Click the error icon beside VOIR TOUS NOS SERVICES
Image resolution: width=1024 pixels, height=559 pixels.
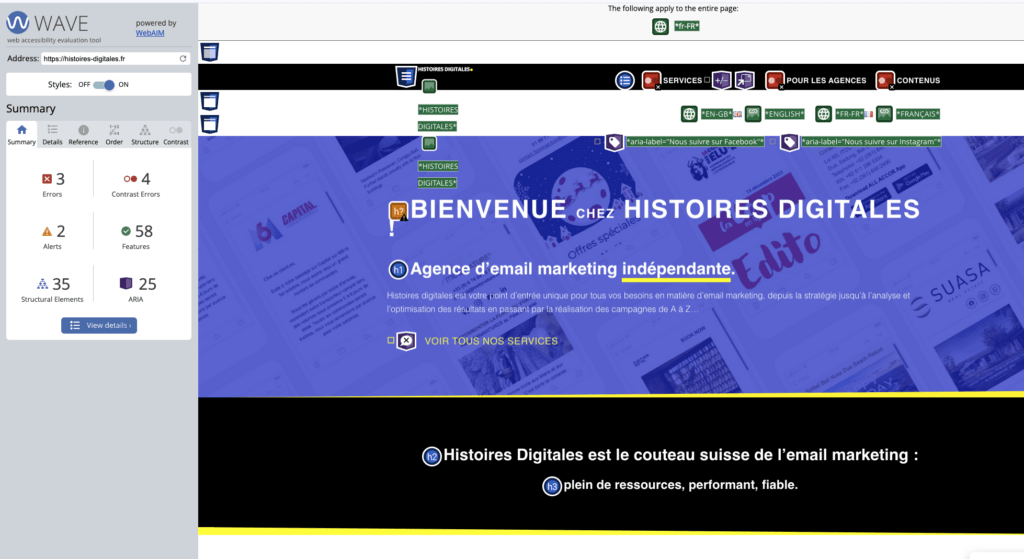pos(406,341)
